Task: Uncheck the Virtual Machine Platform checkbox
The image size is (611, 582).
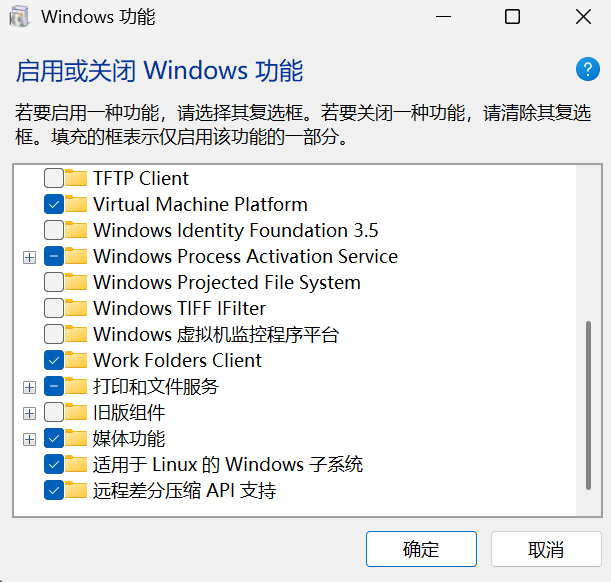Action: click(54, 204)
